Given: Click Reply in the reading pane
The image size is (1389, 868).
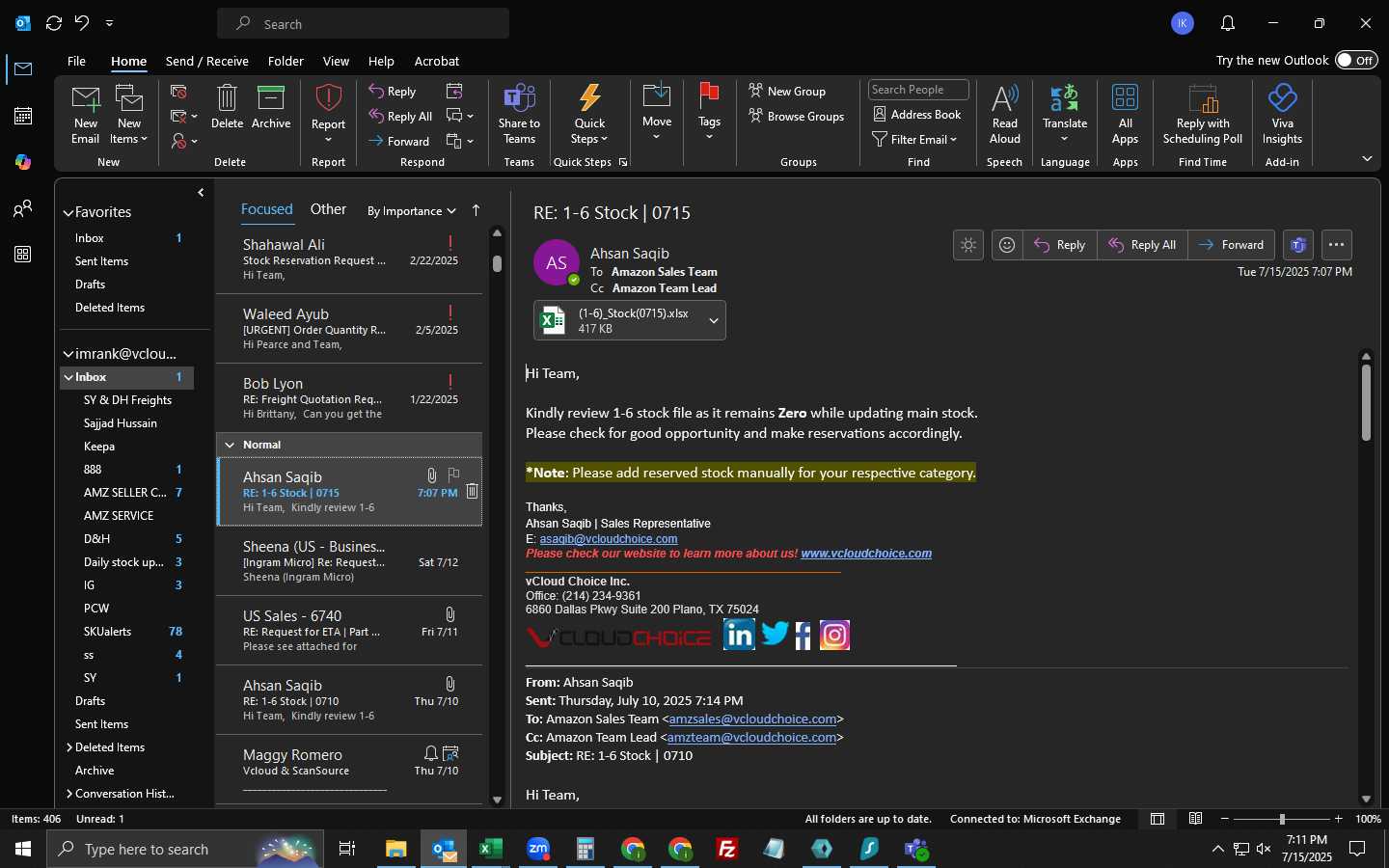Looking at the screenshot, I should coord(1059,245).
